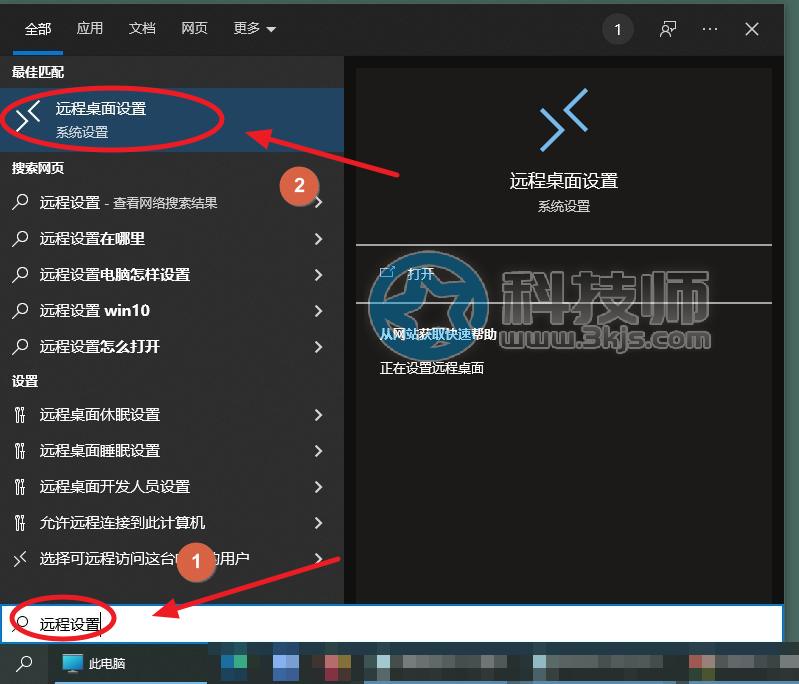The image size is (799, 684).
Task: Open 远程桌面休眠设置 setting
Action: click(x=172, y=415)
